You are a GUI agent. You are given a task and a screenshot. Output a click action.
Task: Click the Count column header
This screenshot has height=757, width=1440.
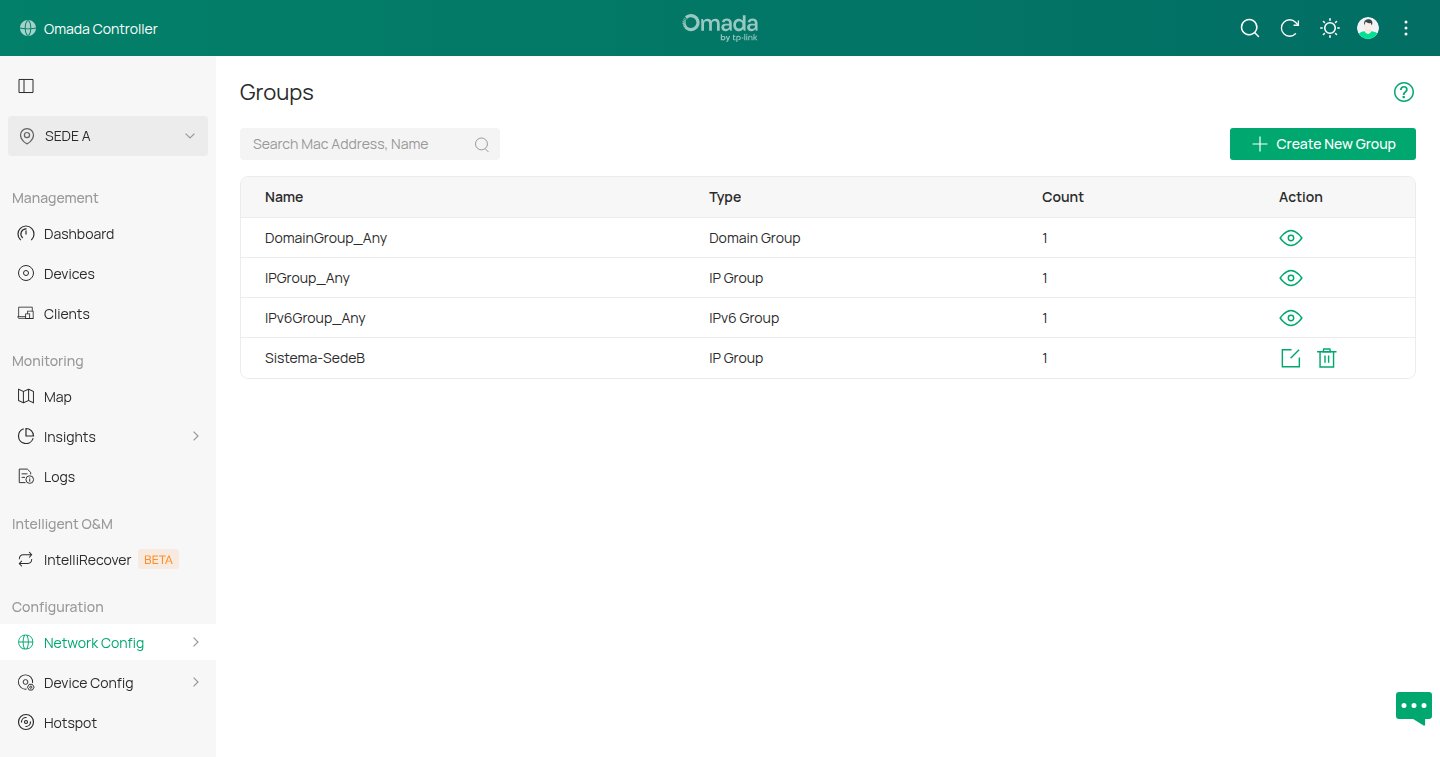tap(1063, 197)
